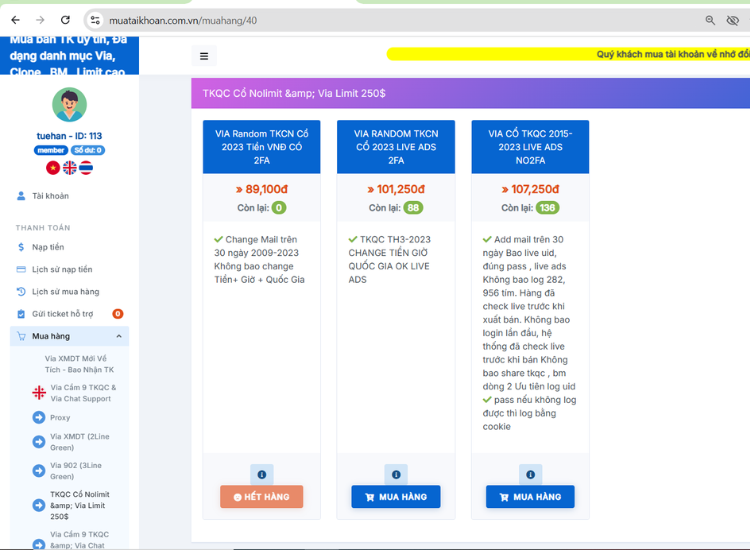The image size is (750, 550).
Task: Open Gửi ticket hỗ trợ menu item
Action: pos(69,314)
